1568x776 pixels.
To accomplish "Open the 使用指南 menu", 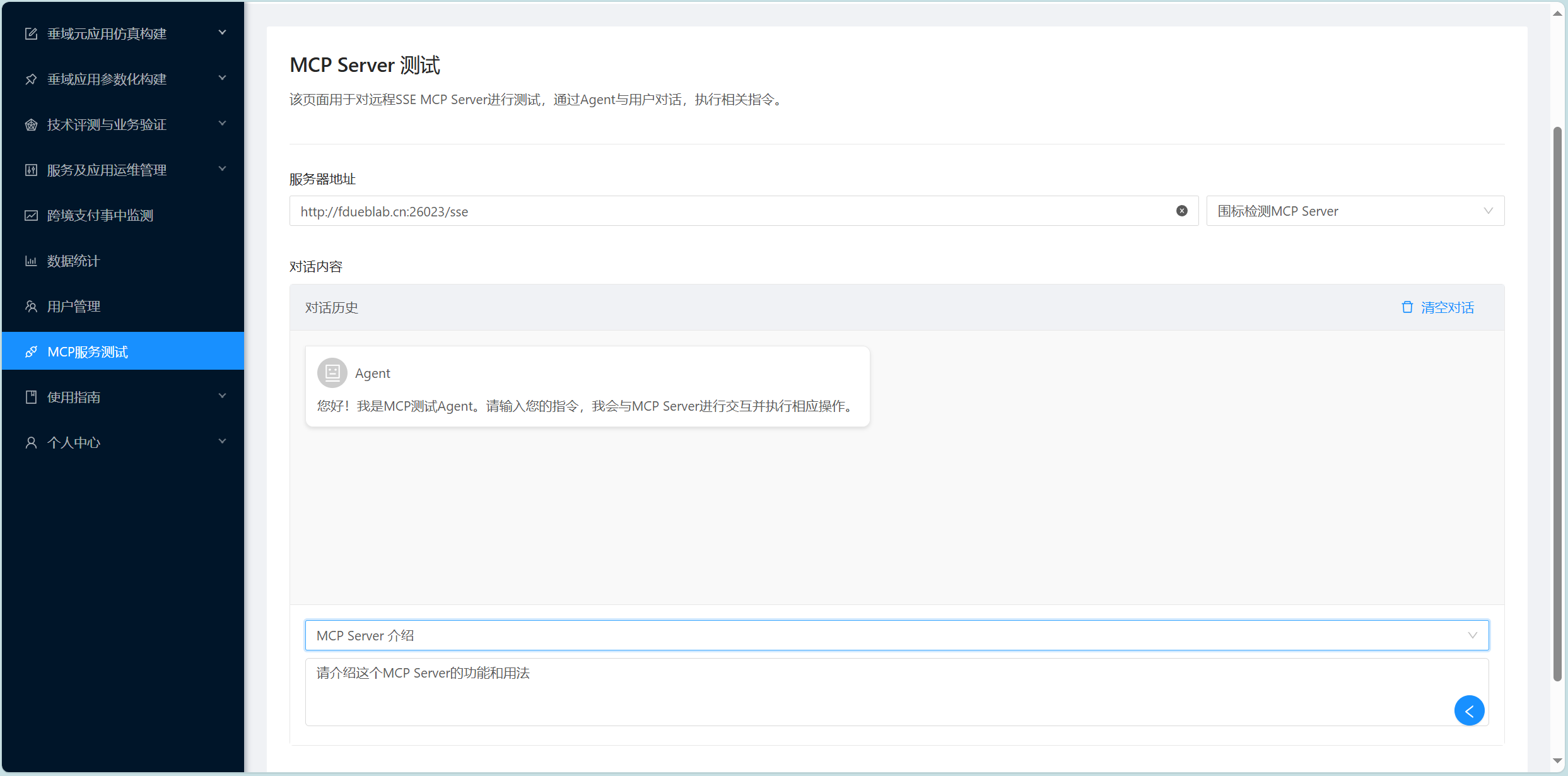I will (122, 397).
